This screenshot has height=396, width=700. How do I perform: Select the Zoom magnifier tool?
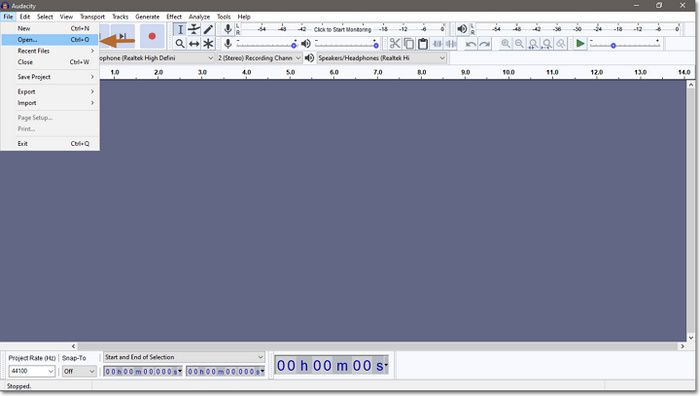pos(180,44)
